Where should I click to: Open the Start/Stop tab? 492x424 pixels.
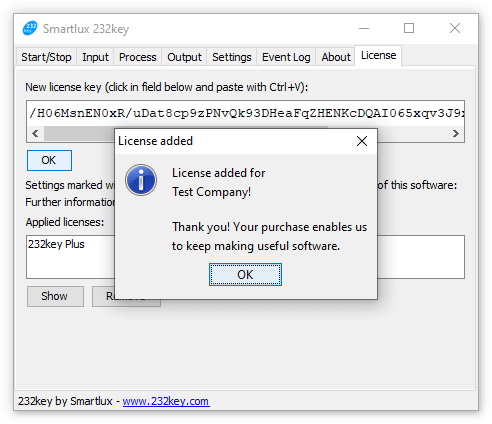tap(46, 57)
